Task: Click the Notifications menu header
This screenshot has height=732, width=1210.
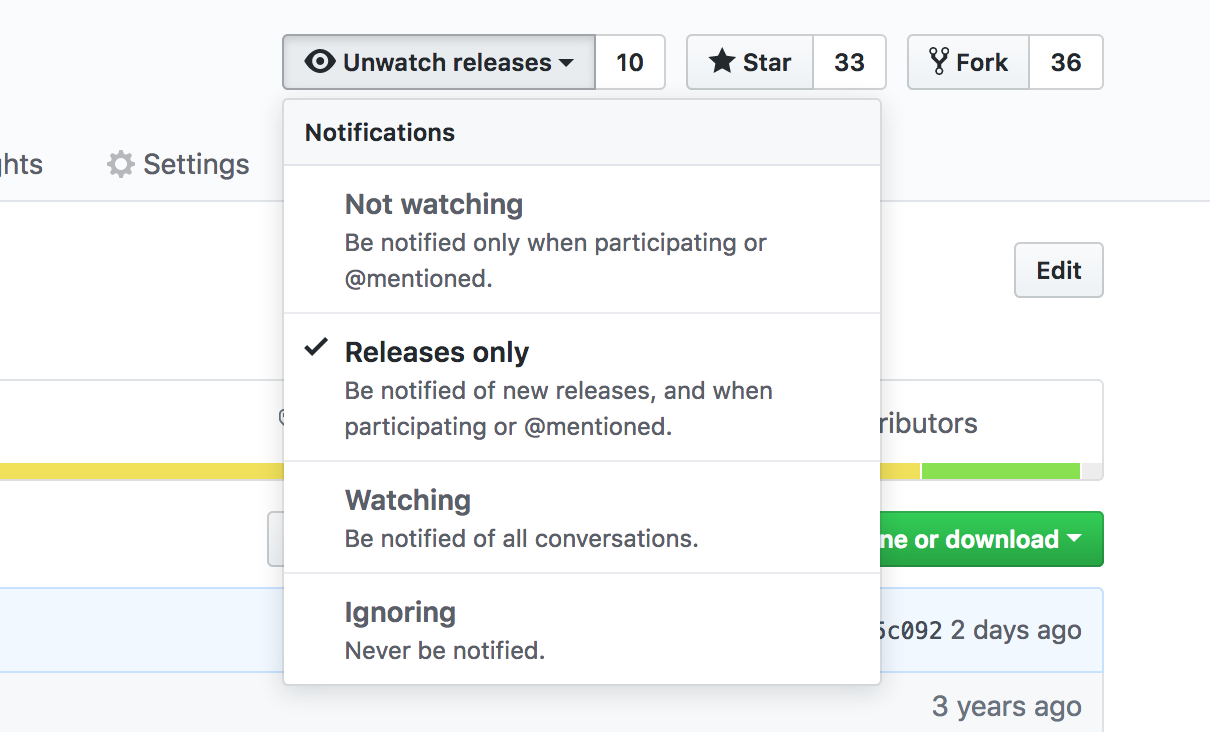Action: pyautogui.click(x=380, y=132)
